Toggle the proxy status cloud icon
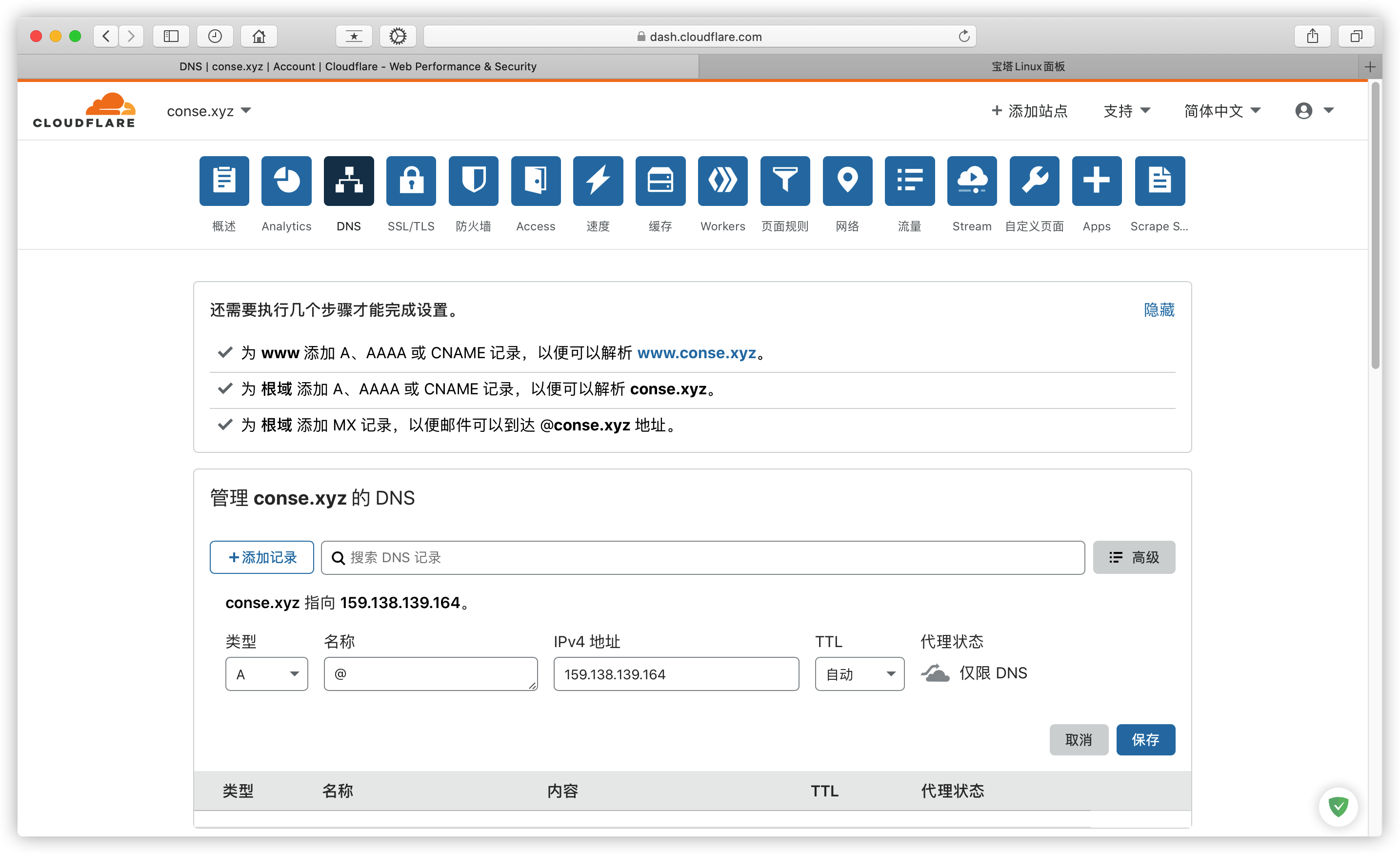1400x854 pixels. pos(935,673)
